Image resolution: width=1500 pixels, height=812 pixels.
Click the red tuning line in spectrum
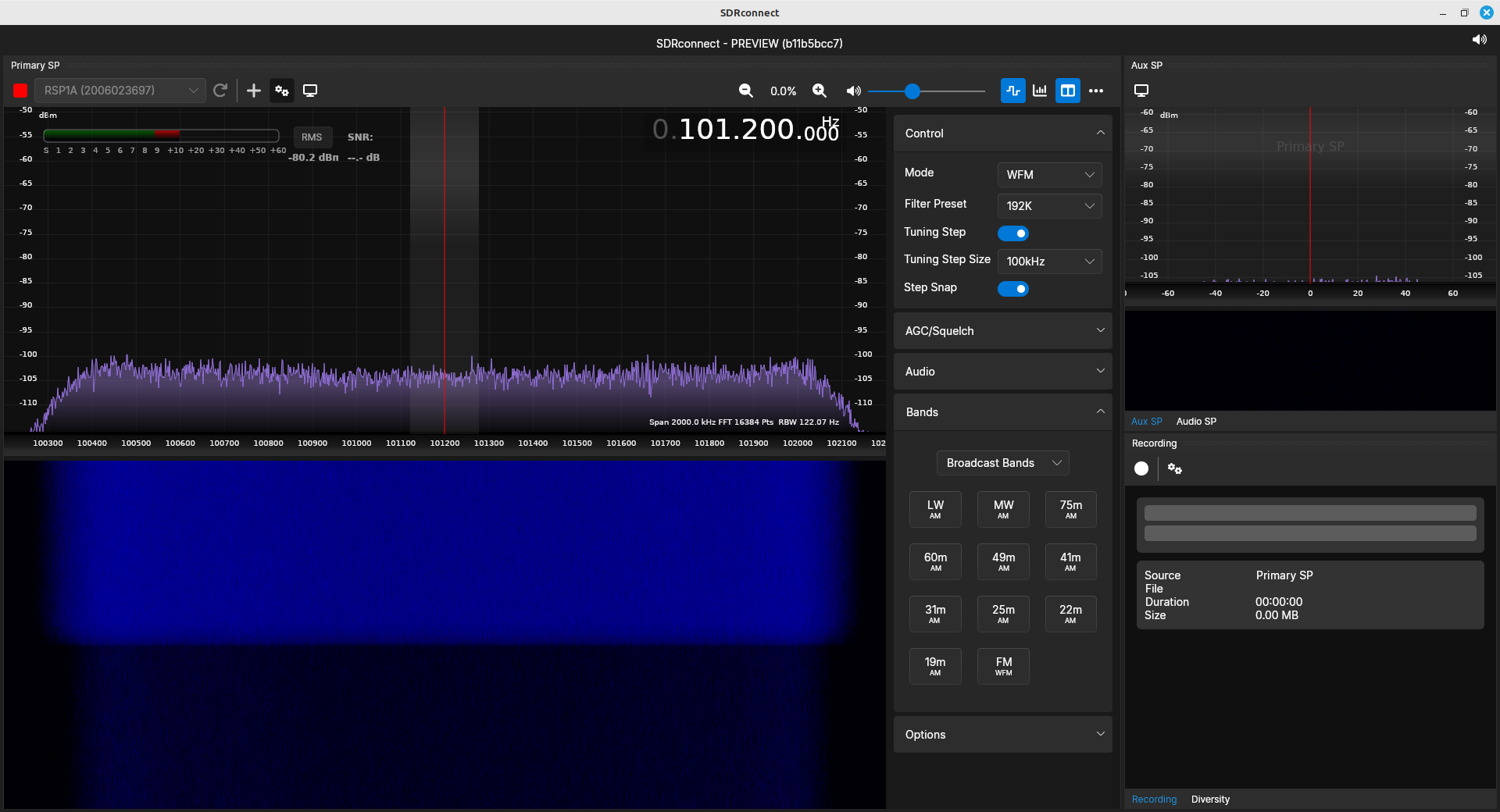[x=445, y=269]
